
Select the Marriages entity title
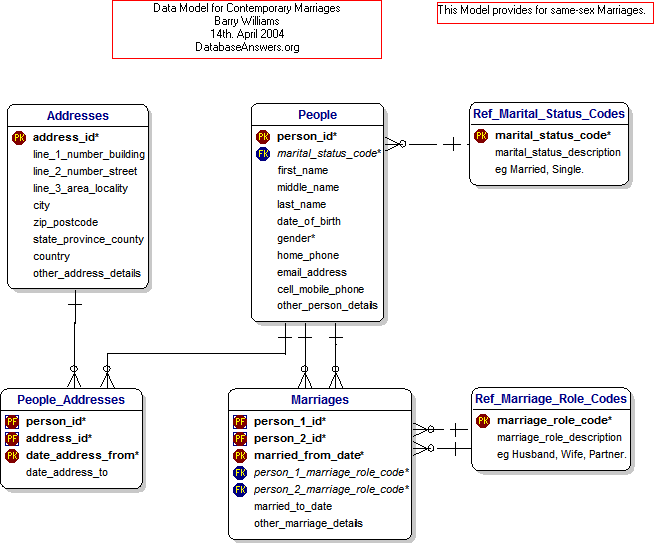(x=320, y=400)
